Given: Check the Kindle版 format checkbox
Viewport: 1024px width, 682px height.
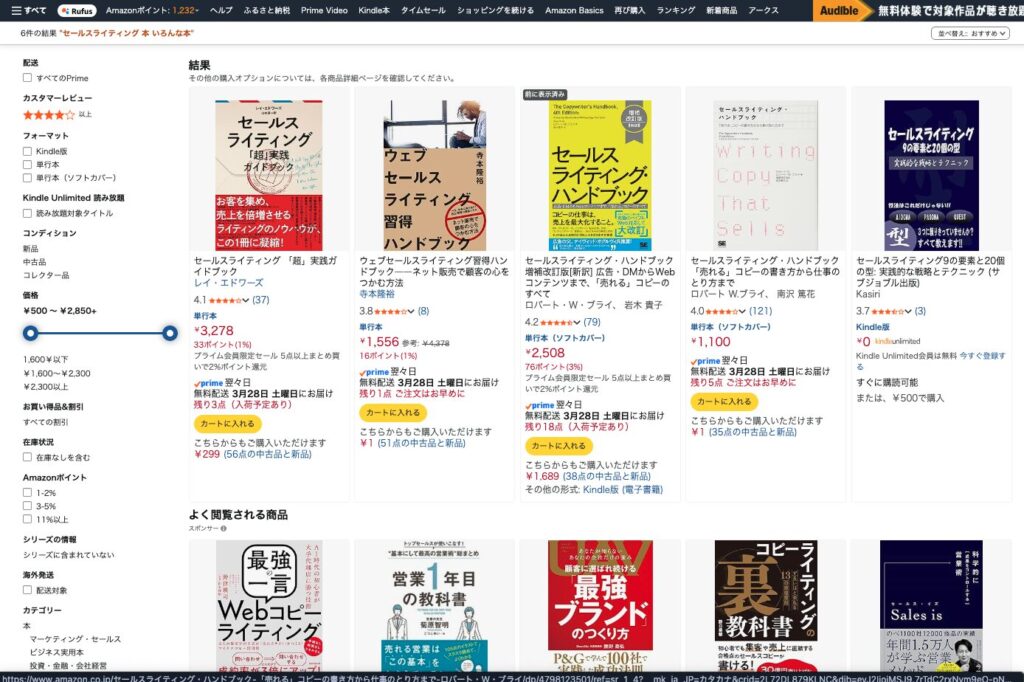Looking at the screenshot, I should point(27,151).
